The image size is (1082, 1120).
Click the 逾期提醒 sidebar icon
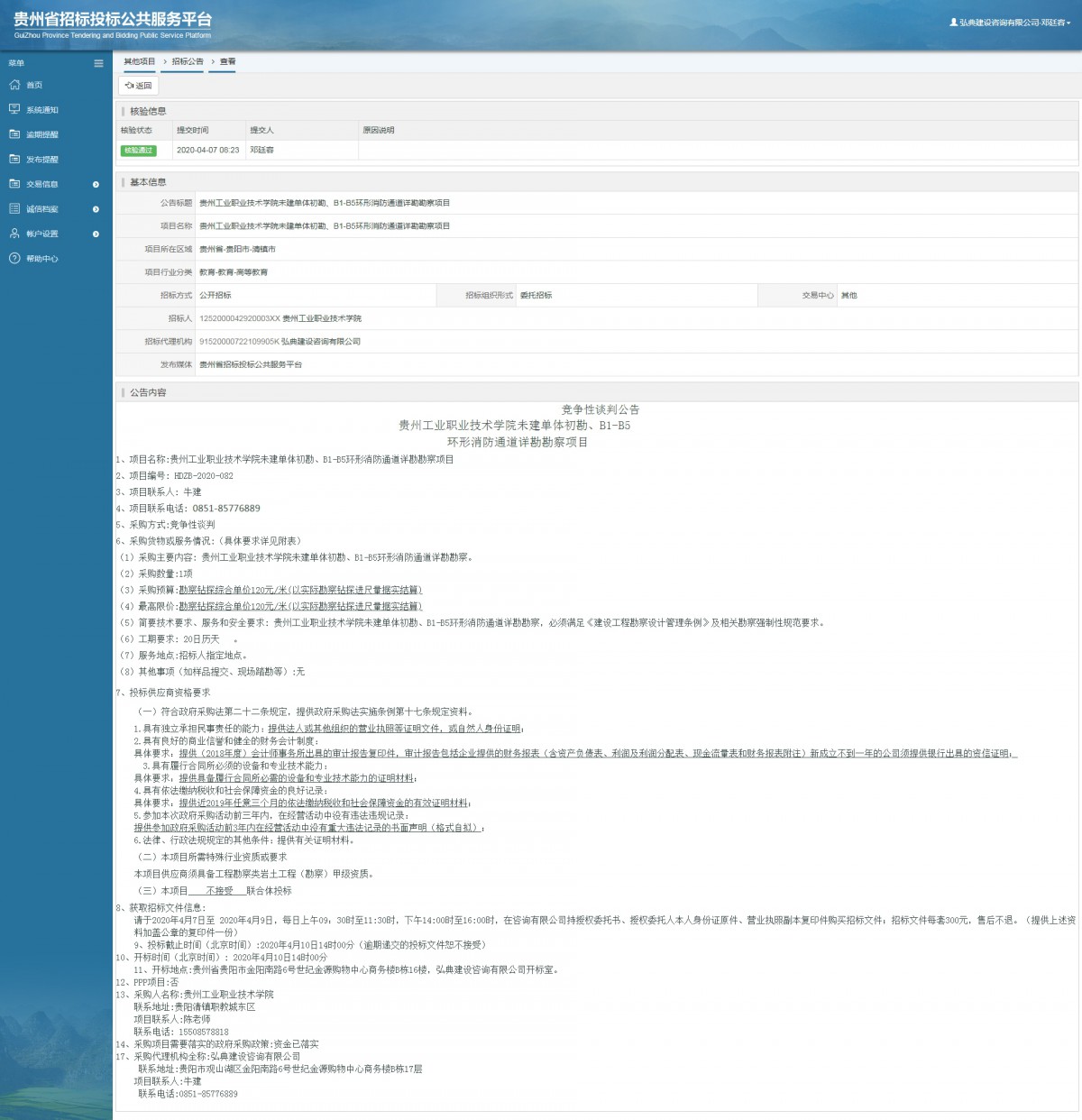[x=14, y=134]
